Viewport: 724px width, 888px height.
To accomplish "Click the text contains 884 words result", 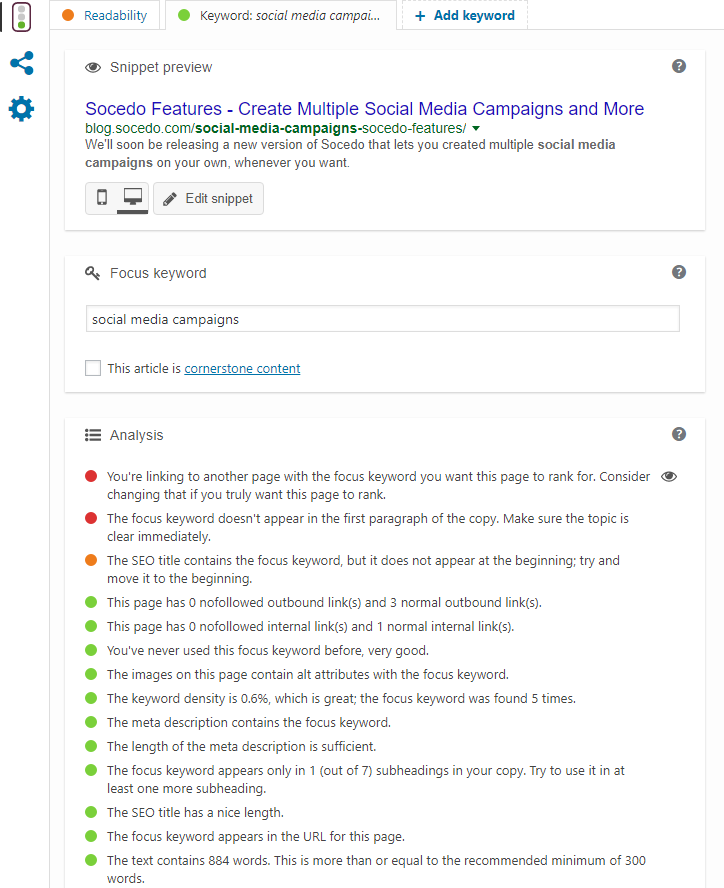I will 376,869.
